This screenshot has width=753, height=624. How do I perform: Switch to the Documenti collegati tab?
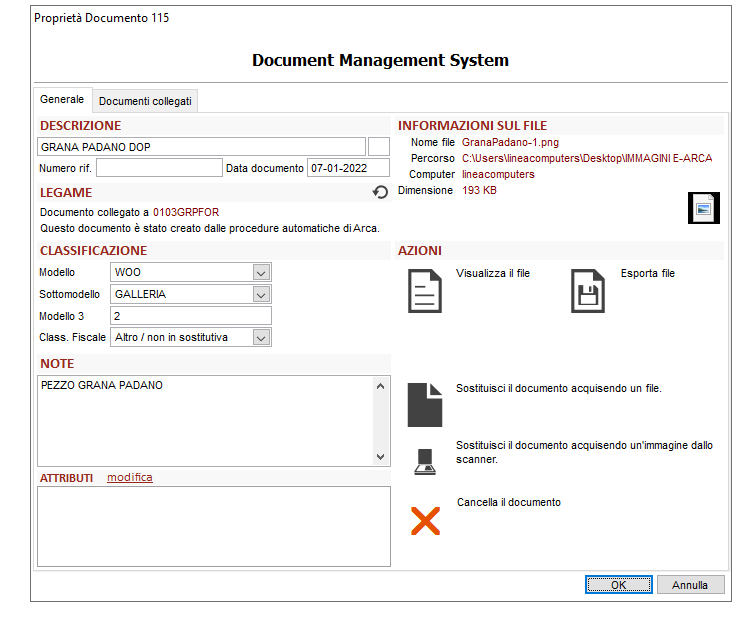click(x=145, y=101)
